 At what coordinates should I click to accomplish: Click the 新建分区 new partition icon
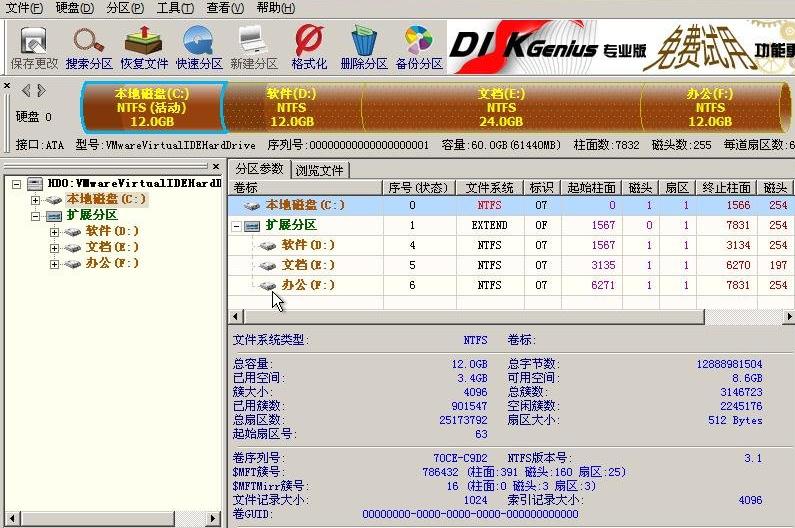coord(253,47)
